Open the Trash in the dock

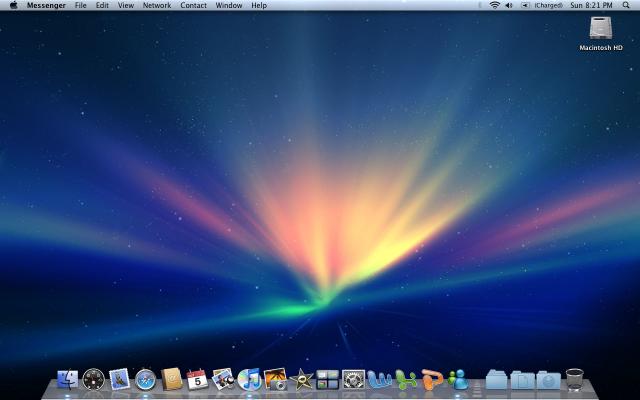click(575, 379)
